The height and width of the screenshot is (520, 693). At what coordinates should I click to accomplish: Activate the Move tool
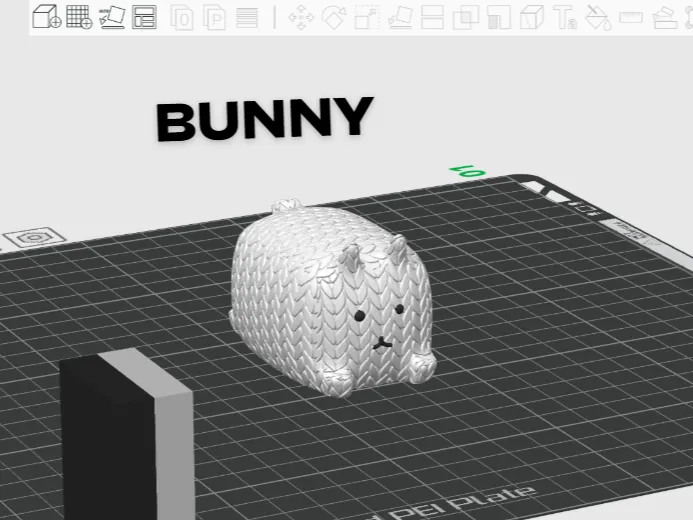tap(301, 18)
